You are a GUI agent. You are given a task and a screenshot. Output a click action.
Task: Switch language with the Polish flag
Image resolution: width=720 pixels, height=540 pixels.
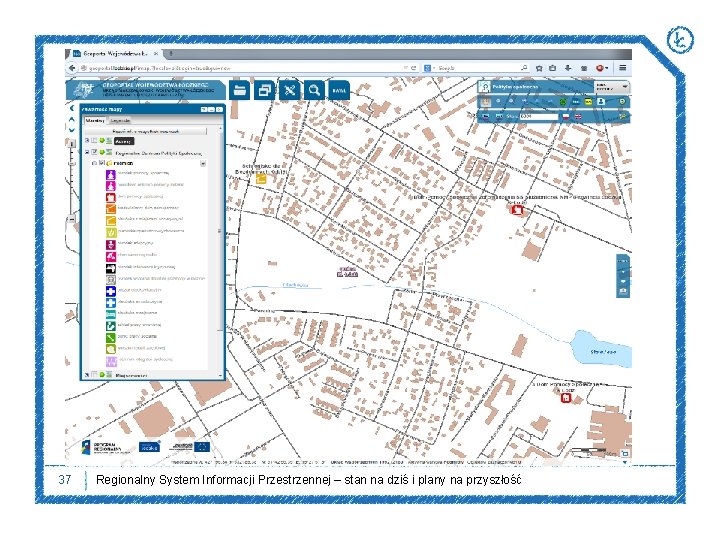pyautogui.click(x=566, y=117)
